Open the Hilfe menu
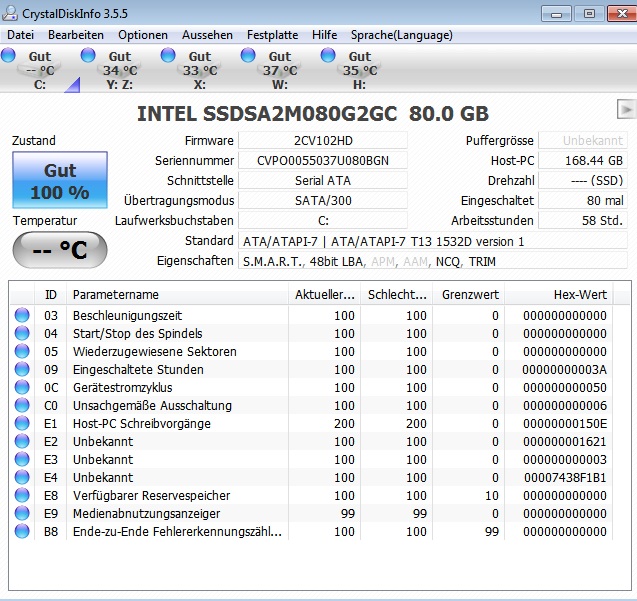The width and height of the screenshot is (637, 601). click(324, 35)
